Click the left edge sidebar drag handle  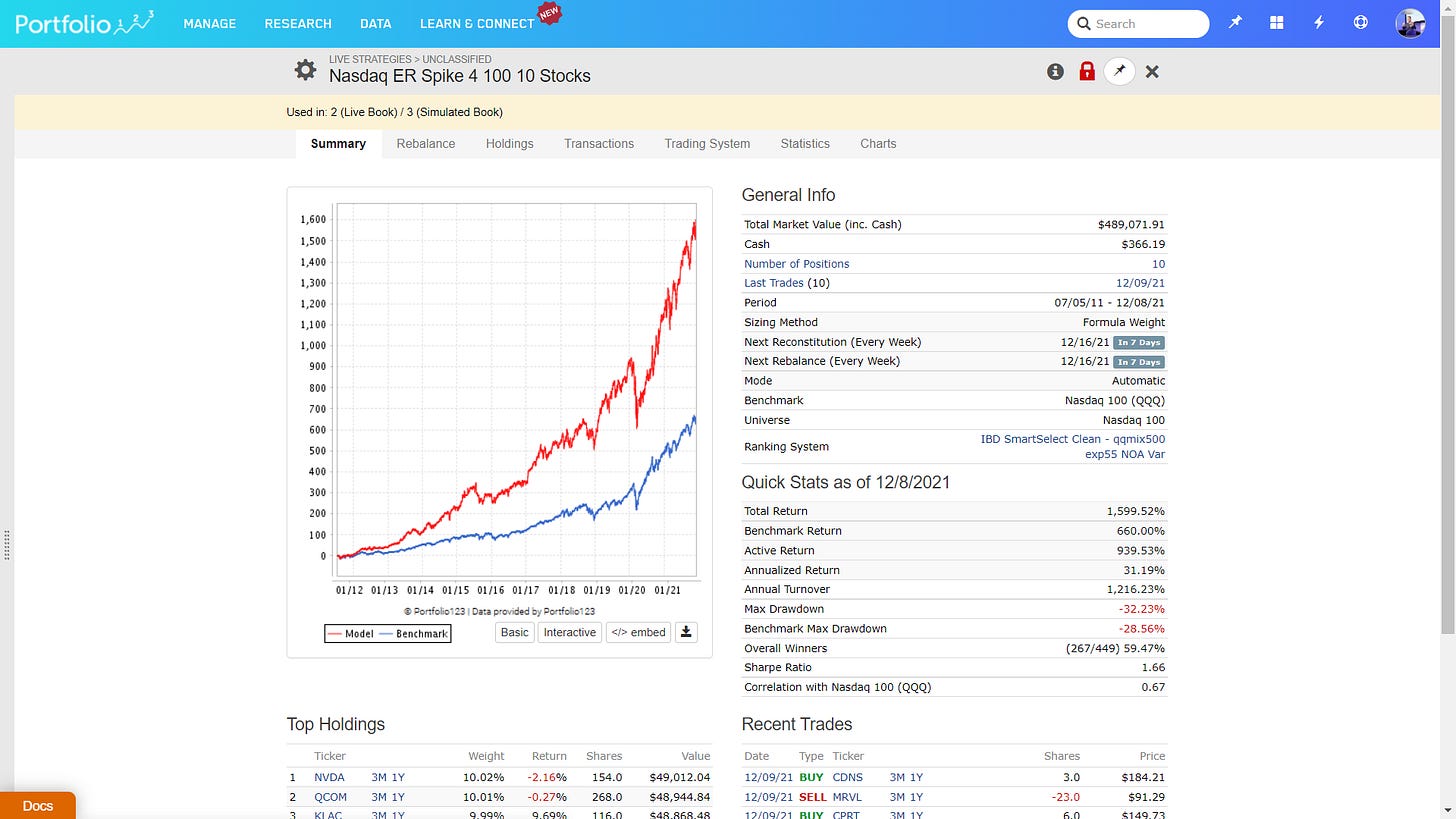(8, 546)
